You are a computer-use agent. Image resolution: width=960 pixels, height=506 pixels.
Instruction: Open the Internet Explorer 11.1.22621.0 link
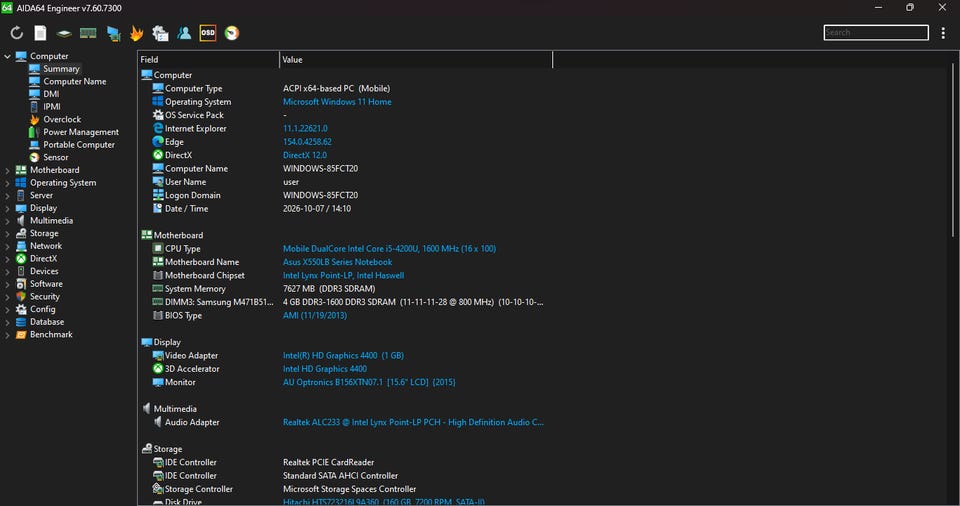tap(305, 129)
